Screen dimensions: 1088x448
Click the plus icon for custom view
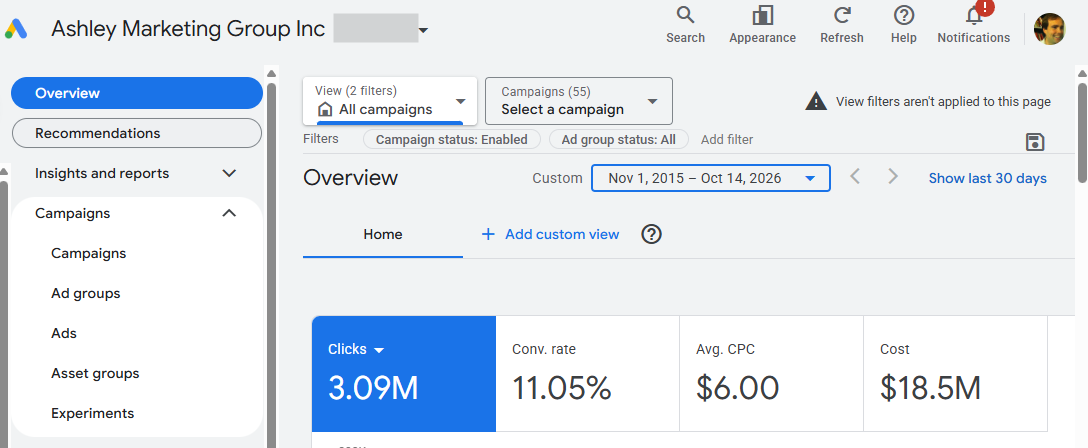coord(488,234)
